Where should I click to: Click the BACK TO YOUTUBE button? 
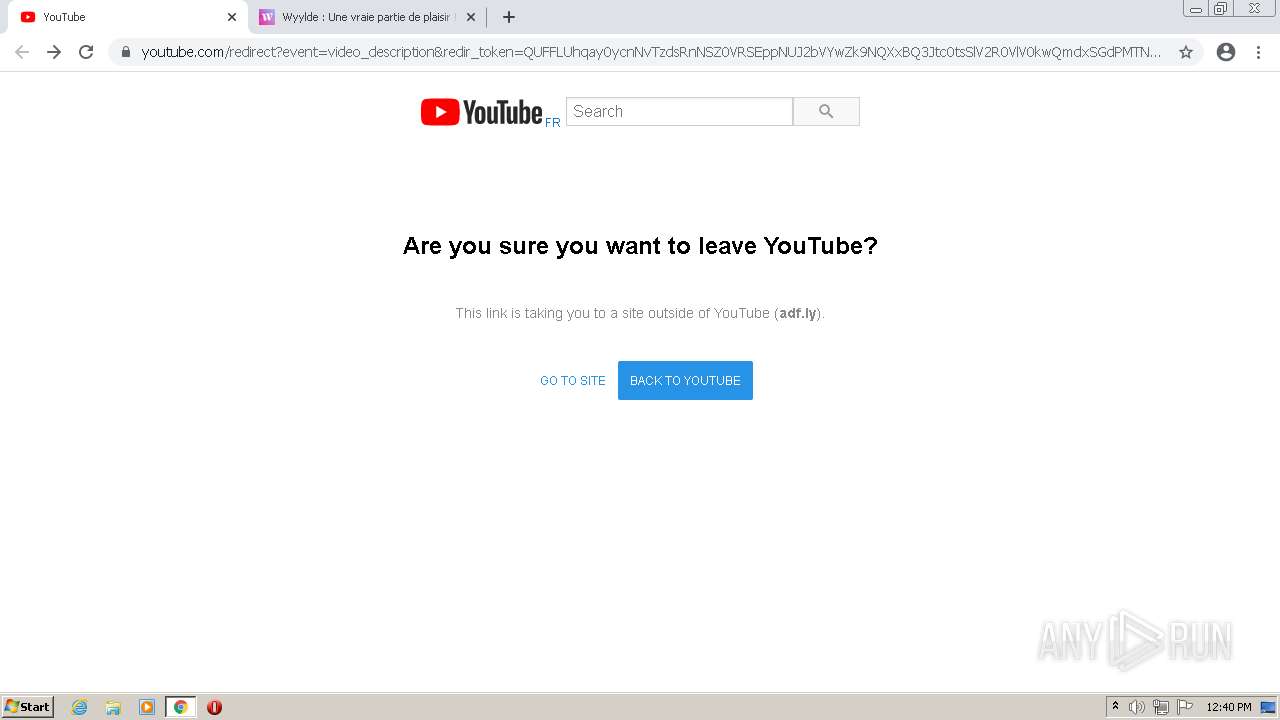click(x=685, y=381)
